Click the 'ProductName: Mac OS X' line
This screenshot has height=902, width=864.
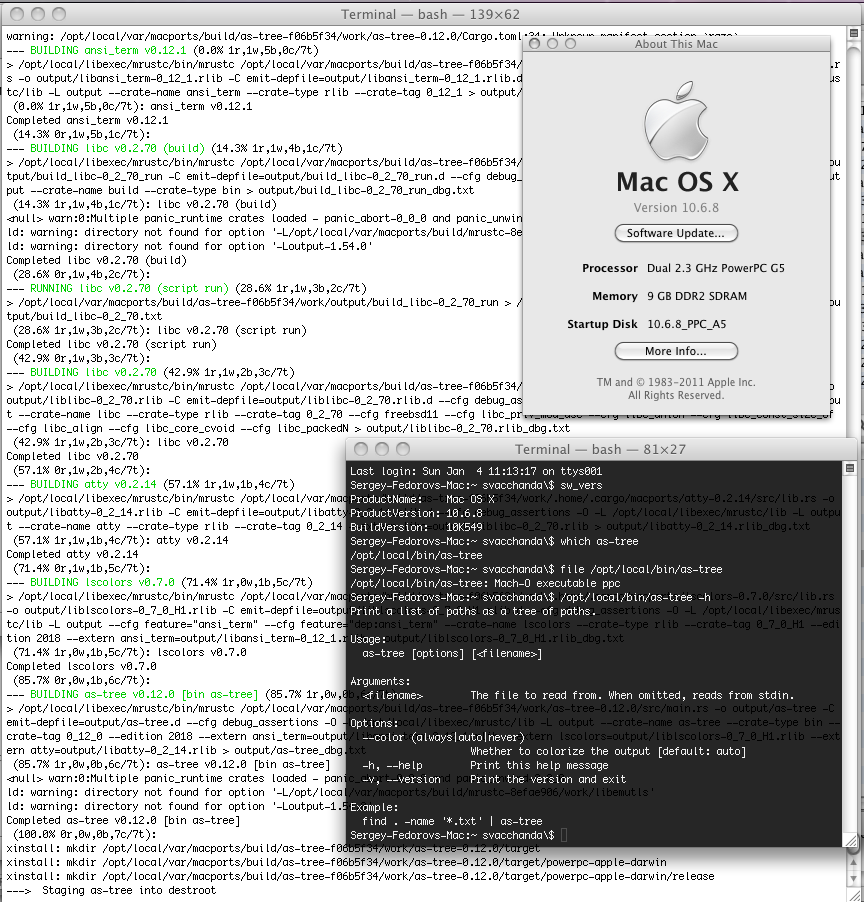[422, 499]
